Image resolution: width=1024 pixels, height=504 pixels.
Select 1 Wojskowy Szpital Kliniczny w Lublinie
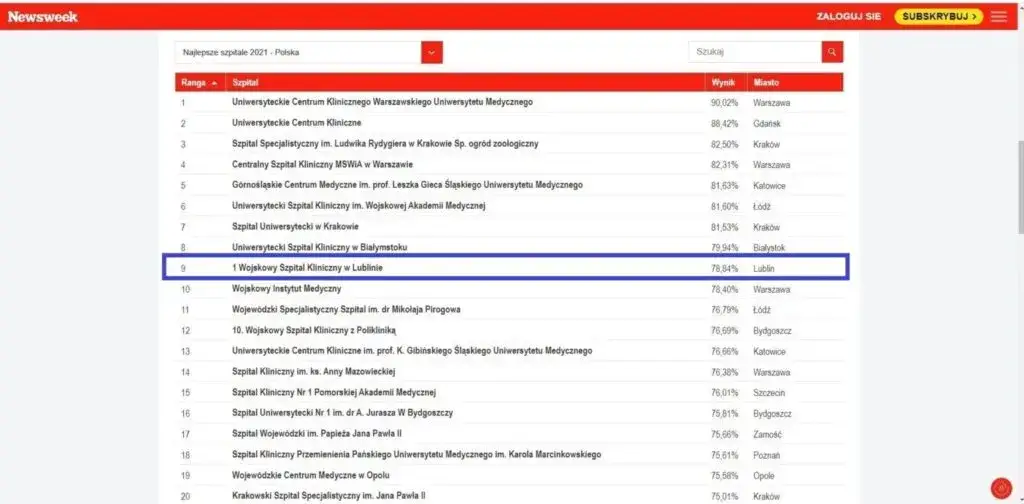point(308,268)
